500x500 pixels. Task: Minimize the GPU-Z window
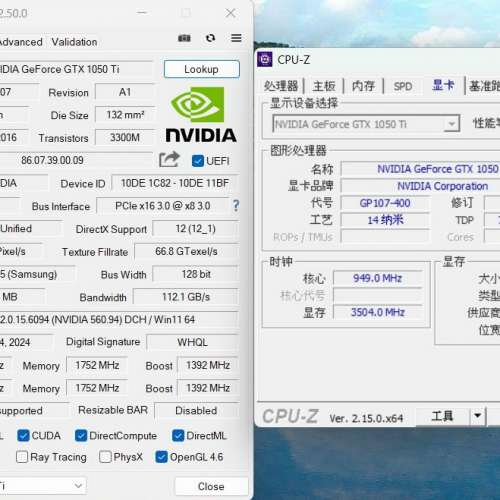click(142, 13)
